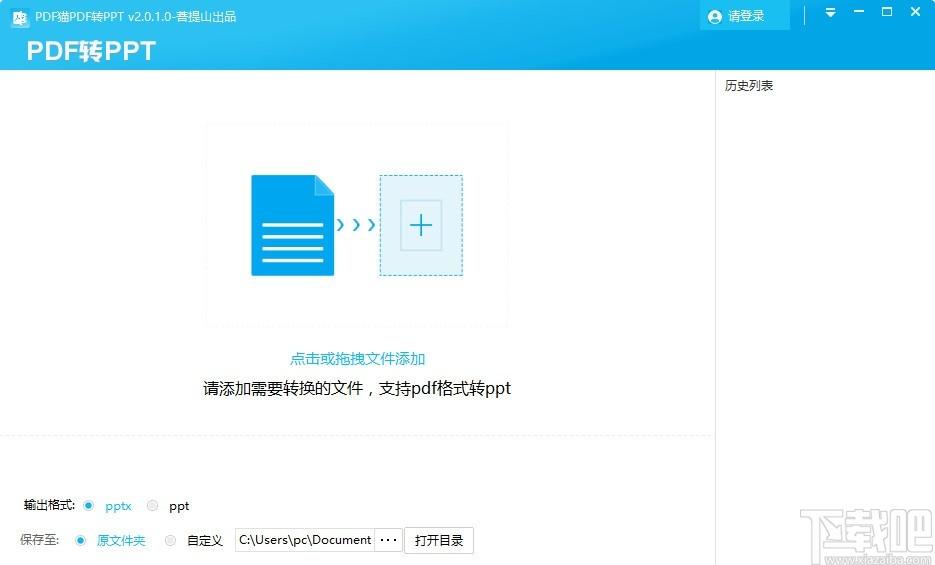Image resolution: width=935 pixels, height=565 pixels.
Task: Minimize the PDF转PPT window
Action: (859, 12)
